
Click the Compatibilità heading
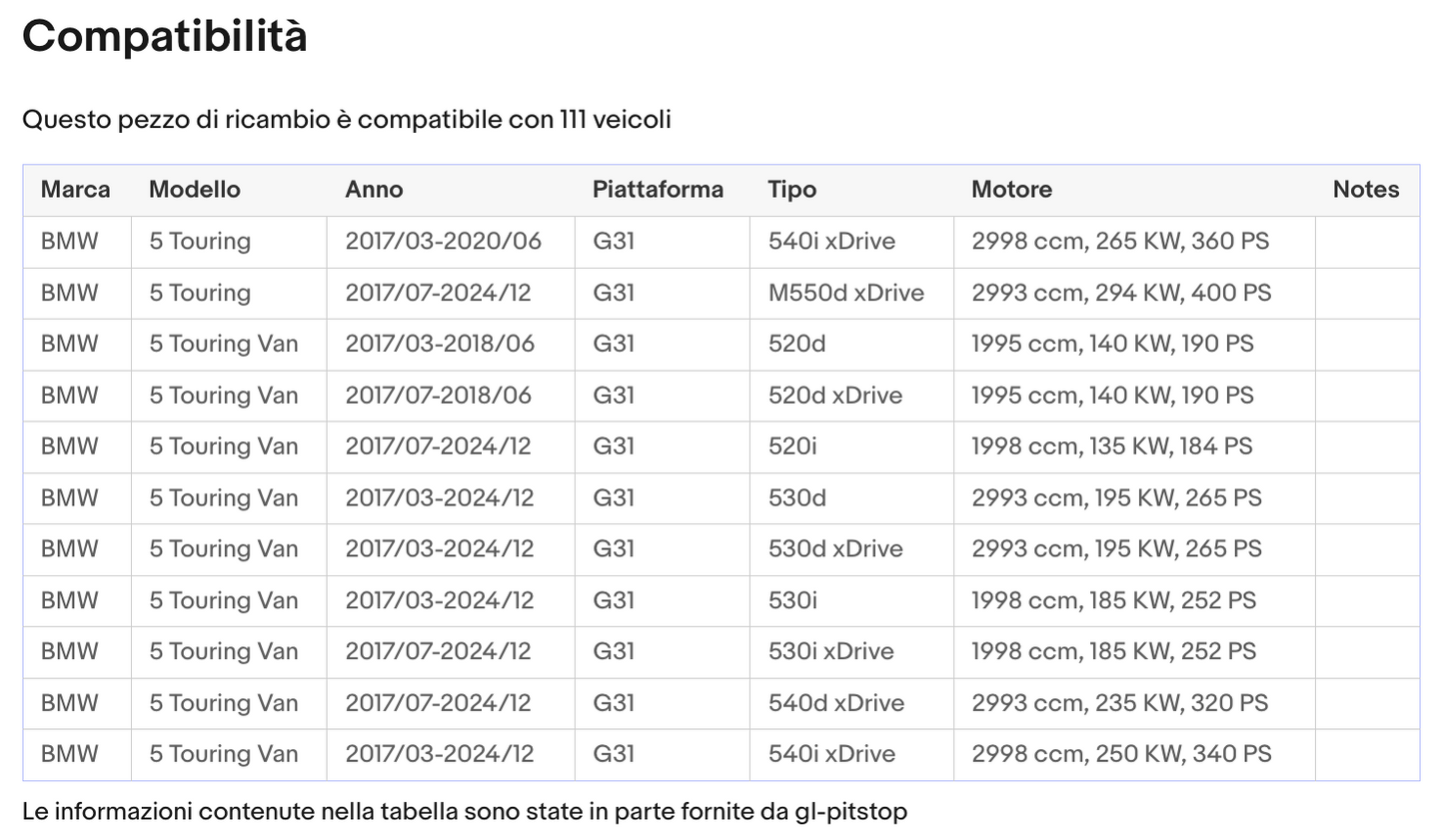pos(165,37)
